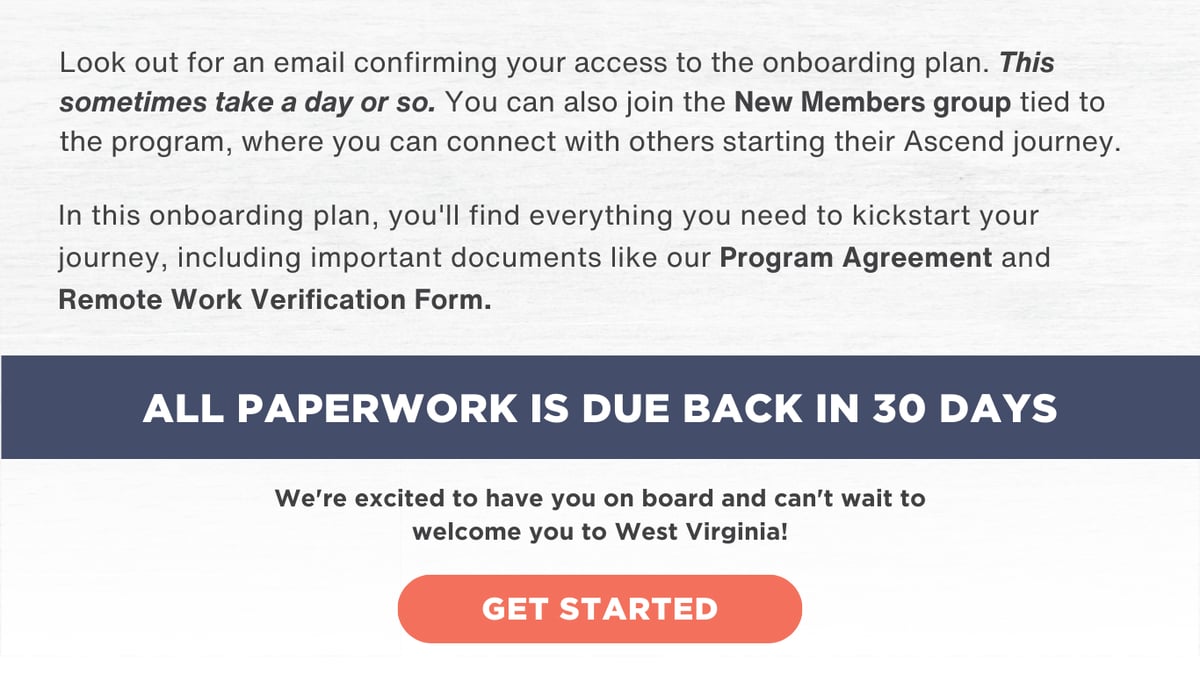
Task: Click the phrase 'connect with others'
Action: tap(568, 141)
